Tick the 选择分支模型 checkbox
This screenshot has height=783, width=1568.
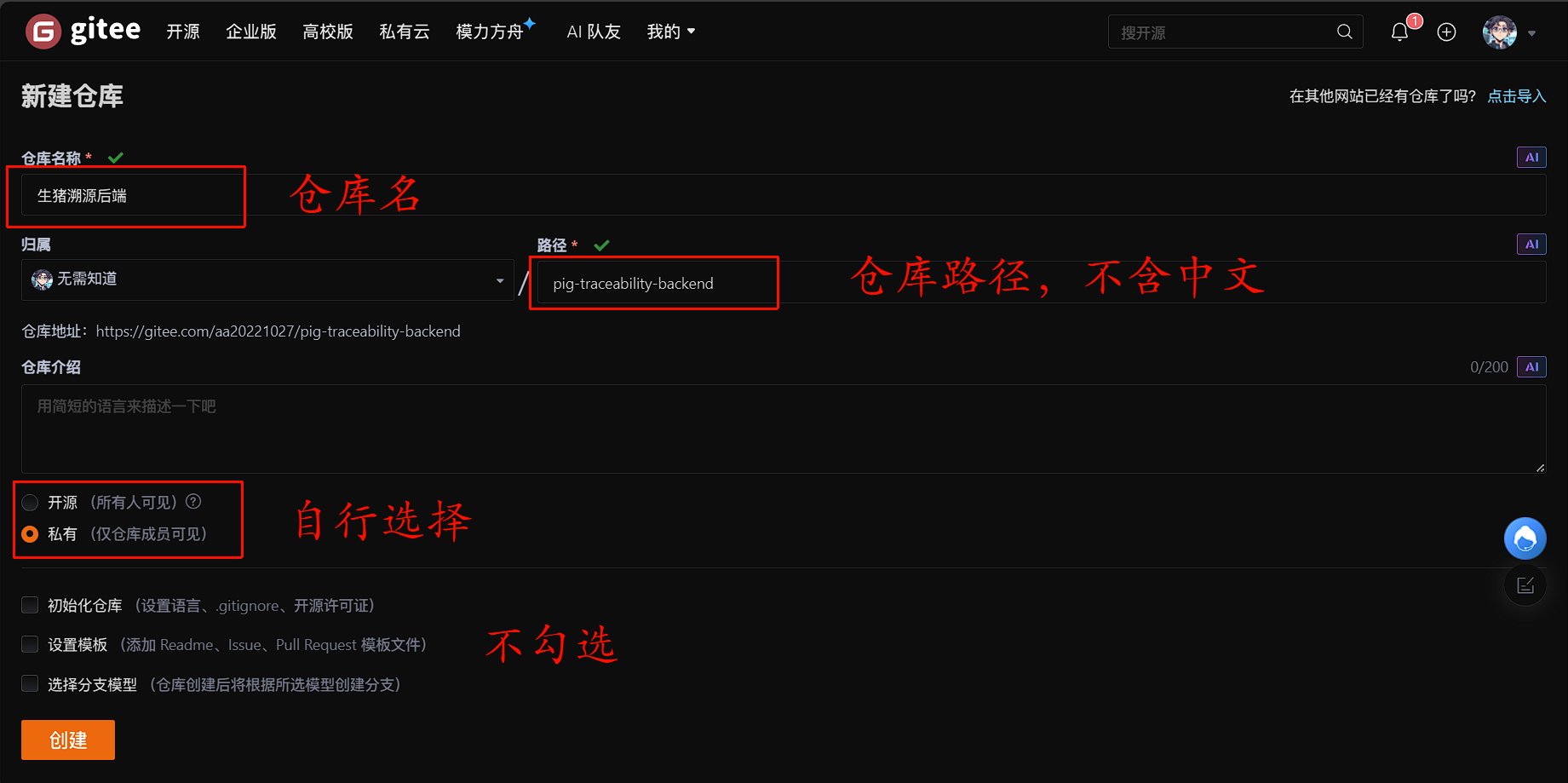pyautogui.click(x=30, y=683)
